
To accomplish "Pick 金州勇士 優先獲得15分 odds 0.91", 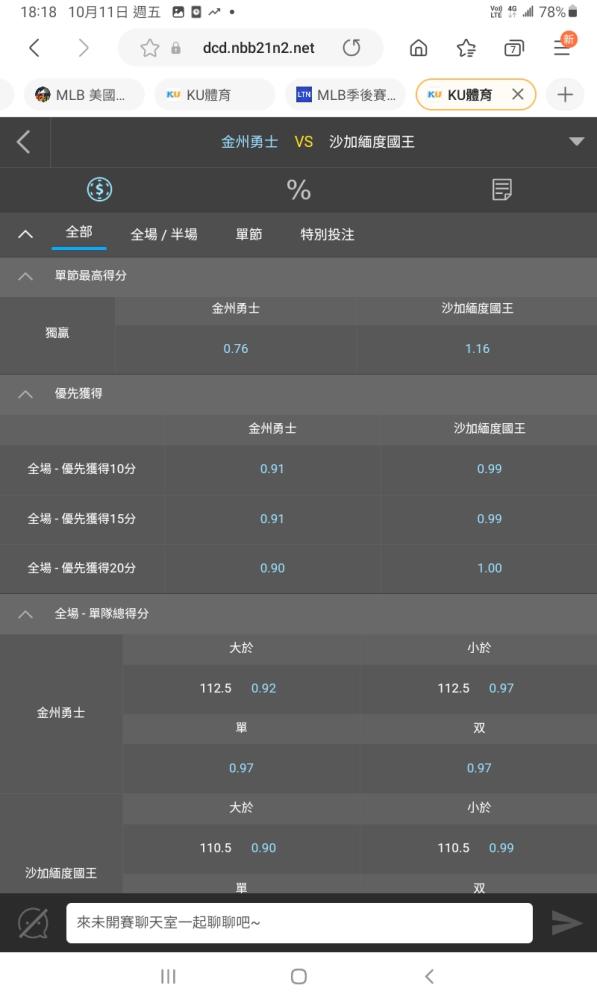I will pyautogui.click(x=272, y=518).
